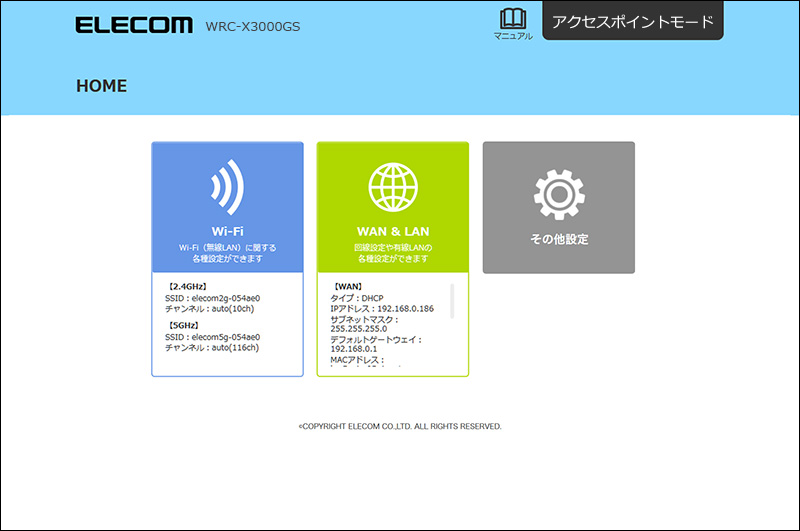Open the Wi-Fi settings tile title
Screen dimensions: 800x531
tap(228, 231)
